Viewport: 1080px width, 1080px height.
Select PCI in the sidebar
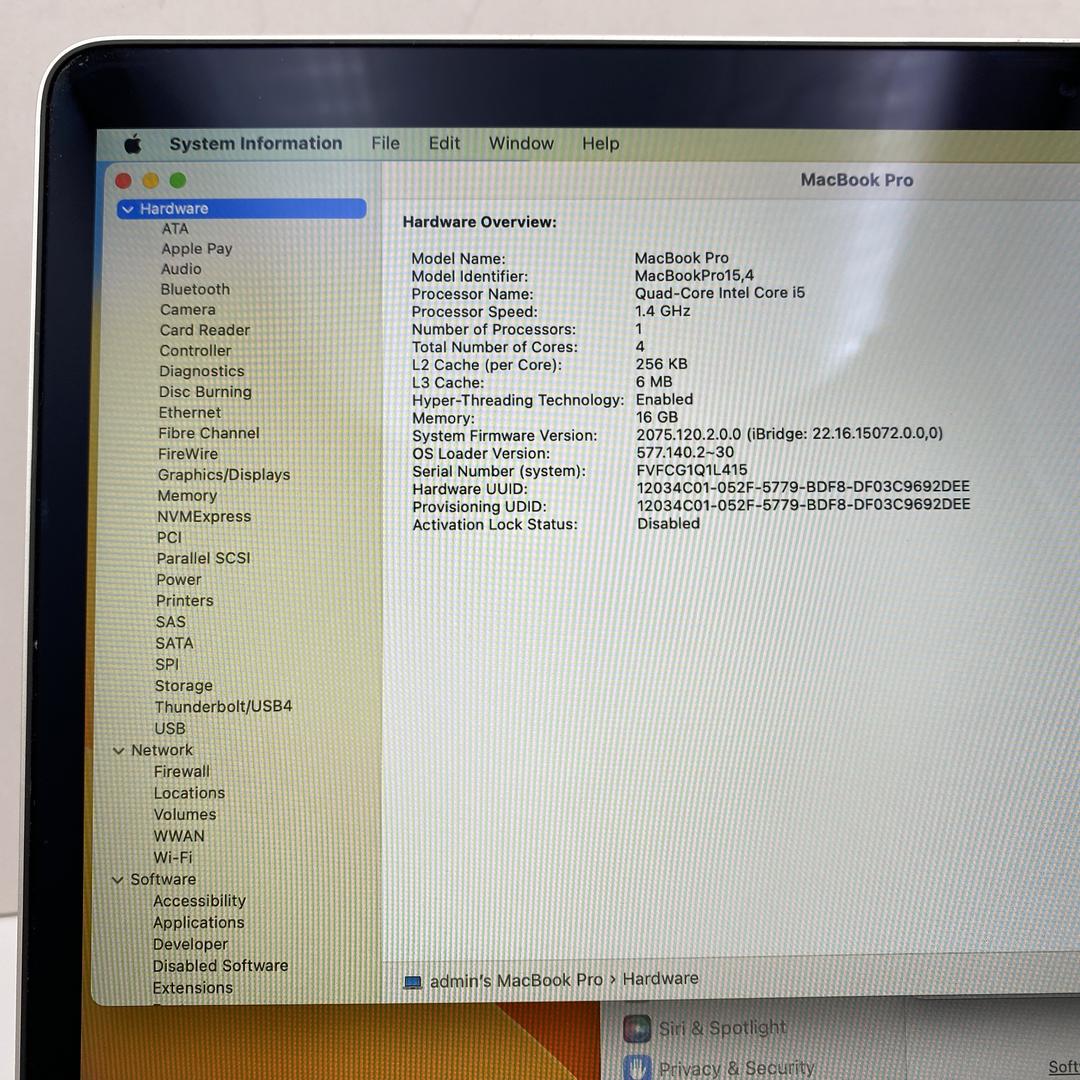pos(169,538)
